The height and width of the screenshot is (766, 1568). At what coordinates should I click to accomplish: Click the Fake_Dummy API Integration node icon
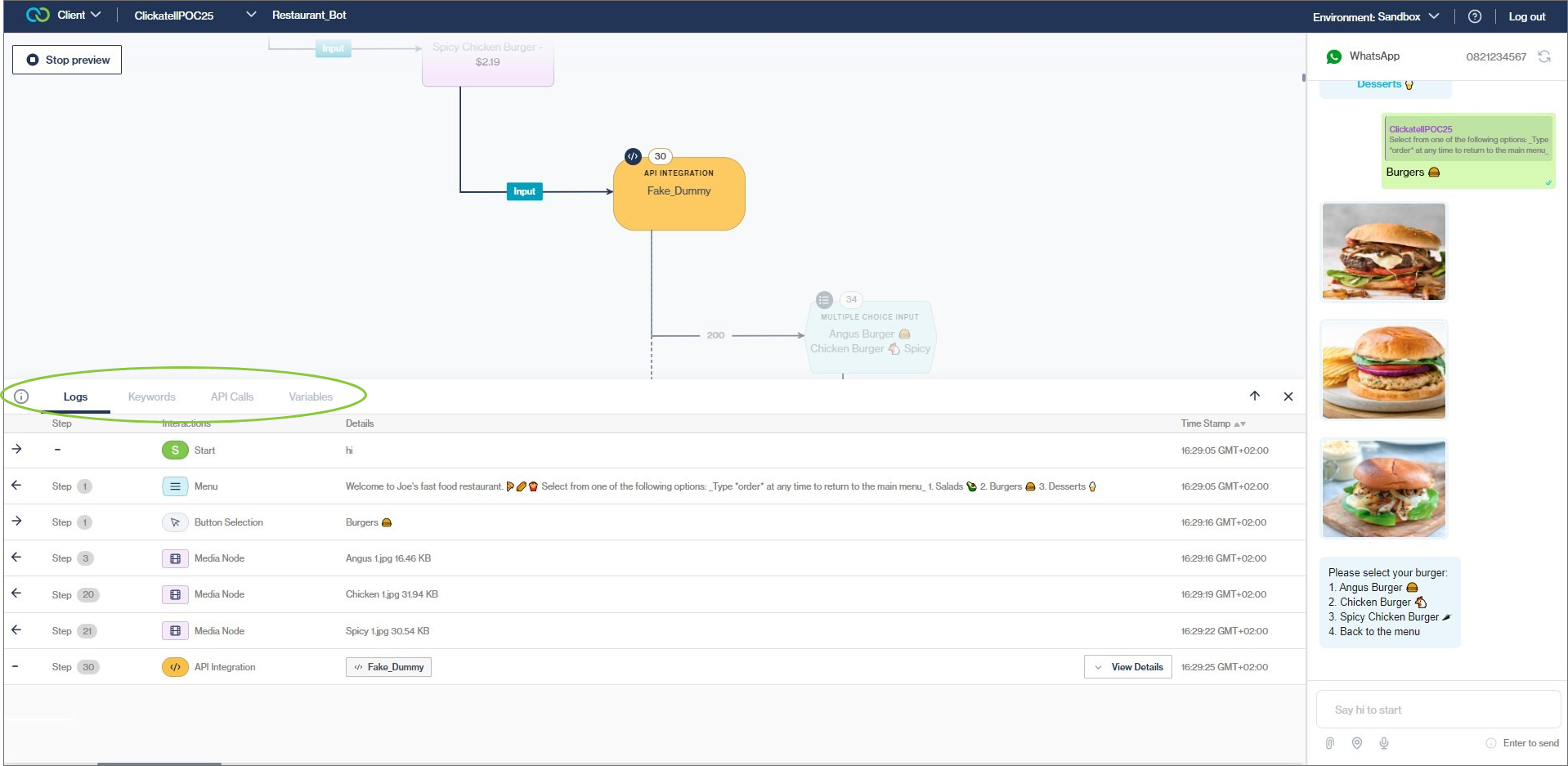coord(632,155)
